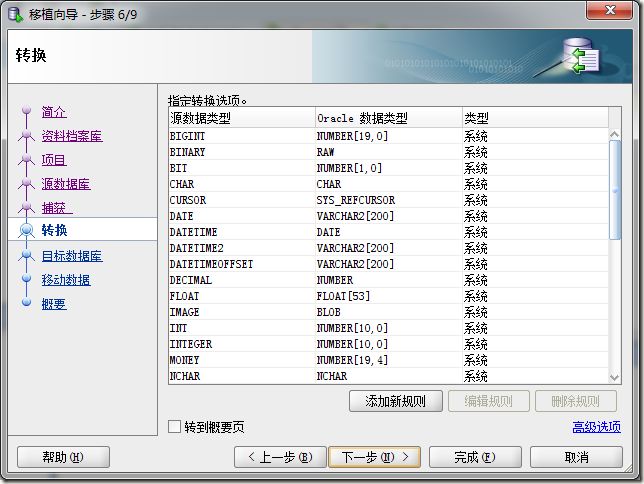Screen dimensions: 644x484
Task: Click the FLOAT[53] Oracle type cell
Action: tap(389, 296)
